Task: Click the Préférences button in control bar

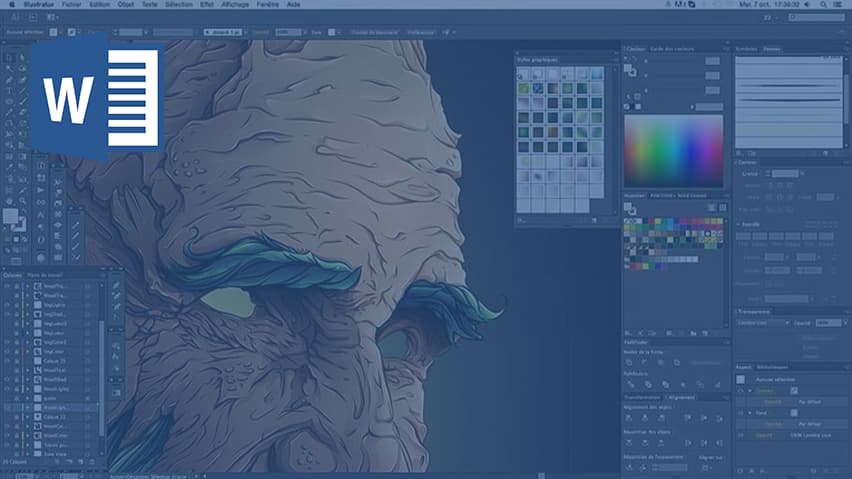Action: (421, 33)
